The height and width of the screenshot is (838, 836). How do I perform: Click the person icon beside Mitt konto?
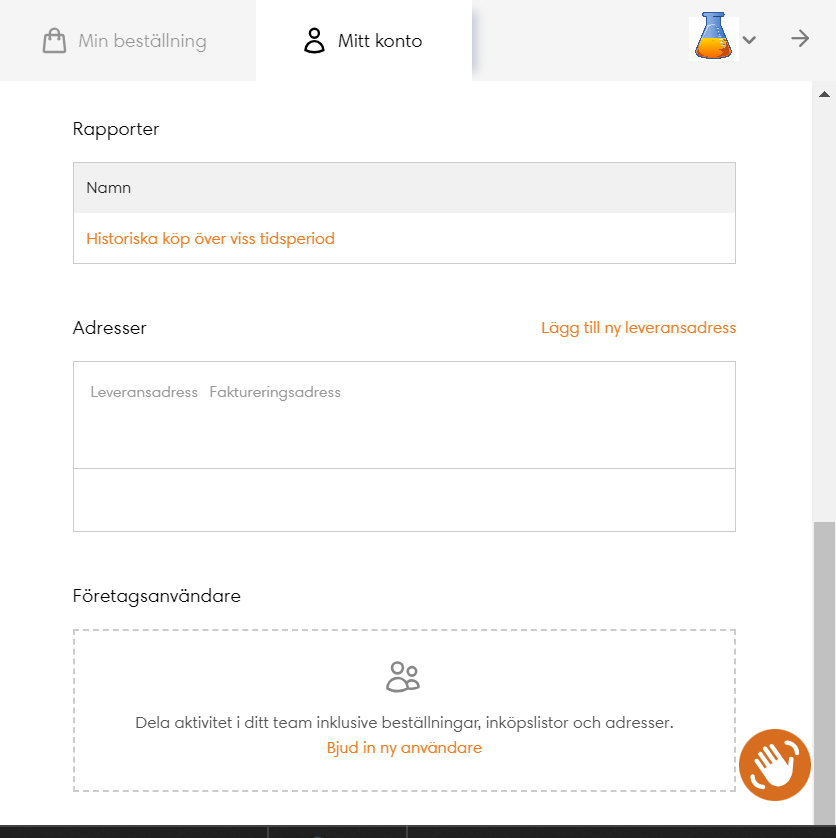coord(315,41)
